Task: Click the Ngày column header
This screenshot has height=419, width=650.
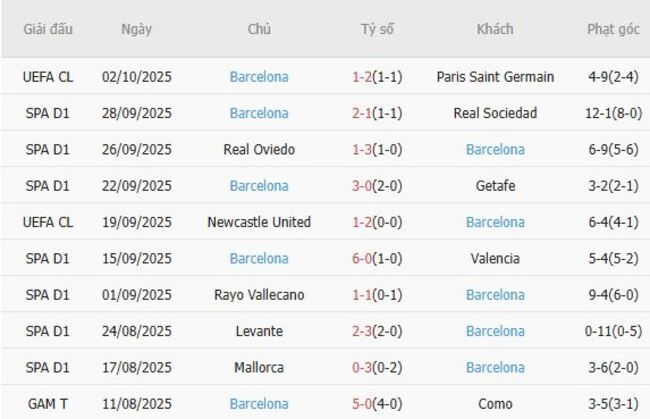Action: (136, 29)
